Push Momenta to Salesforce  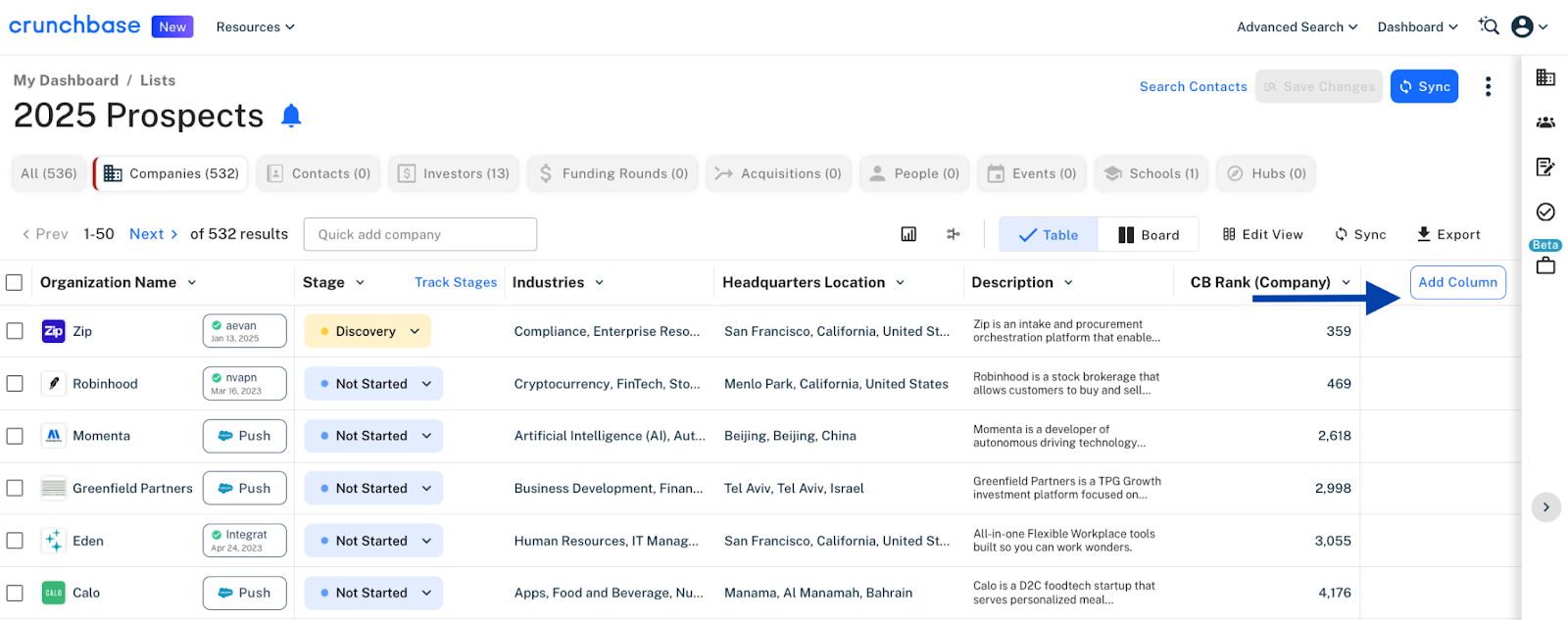coord(245,436)
